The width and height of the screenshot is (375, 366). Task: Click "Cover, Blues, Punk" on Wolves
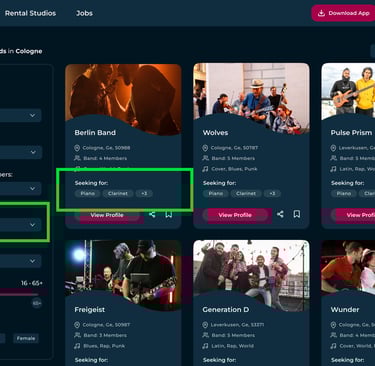[x=234, y=169]
